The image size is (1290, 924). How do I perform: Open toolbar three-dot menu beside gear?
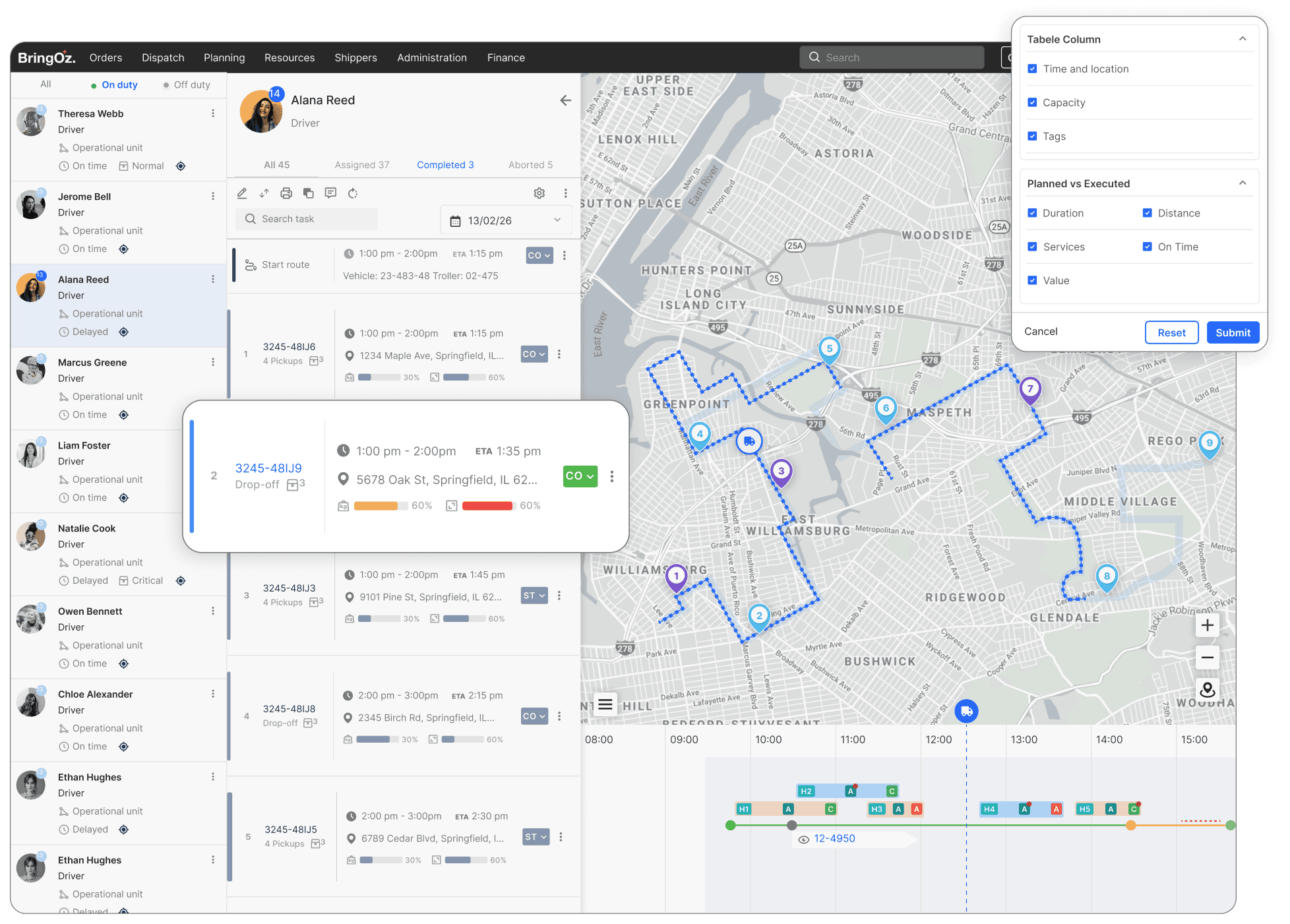pos(565,193)
